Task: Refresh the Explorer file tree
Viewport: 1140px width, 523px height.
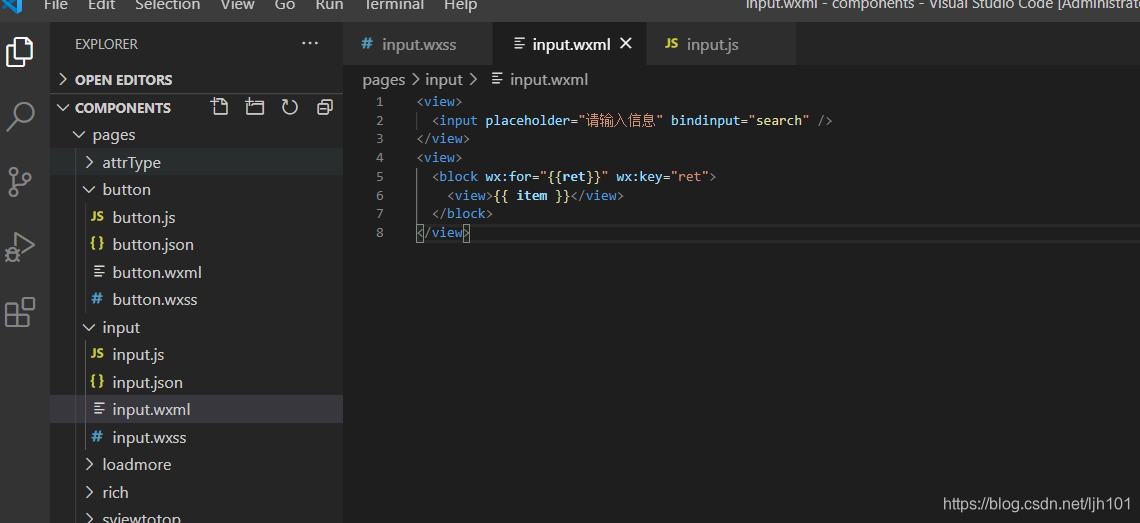Action: [x=289, y=107]
